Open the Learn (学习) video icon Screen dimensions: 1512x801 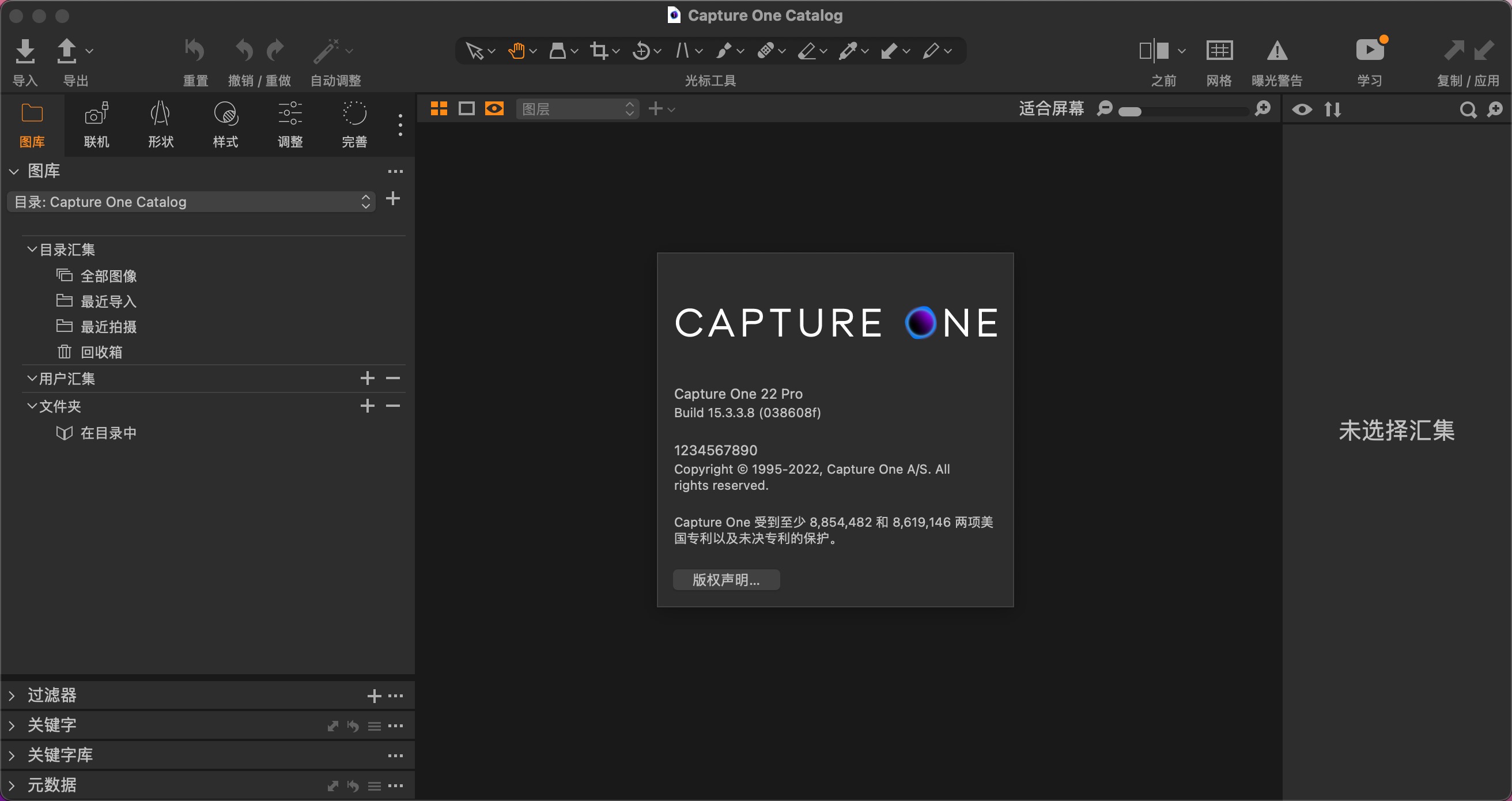coord(1369,51)
